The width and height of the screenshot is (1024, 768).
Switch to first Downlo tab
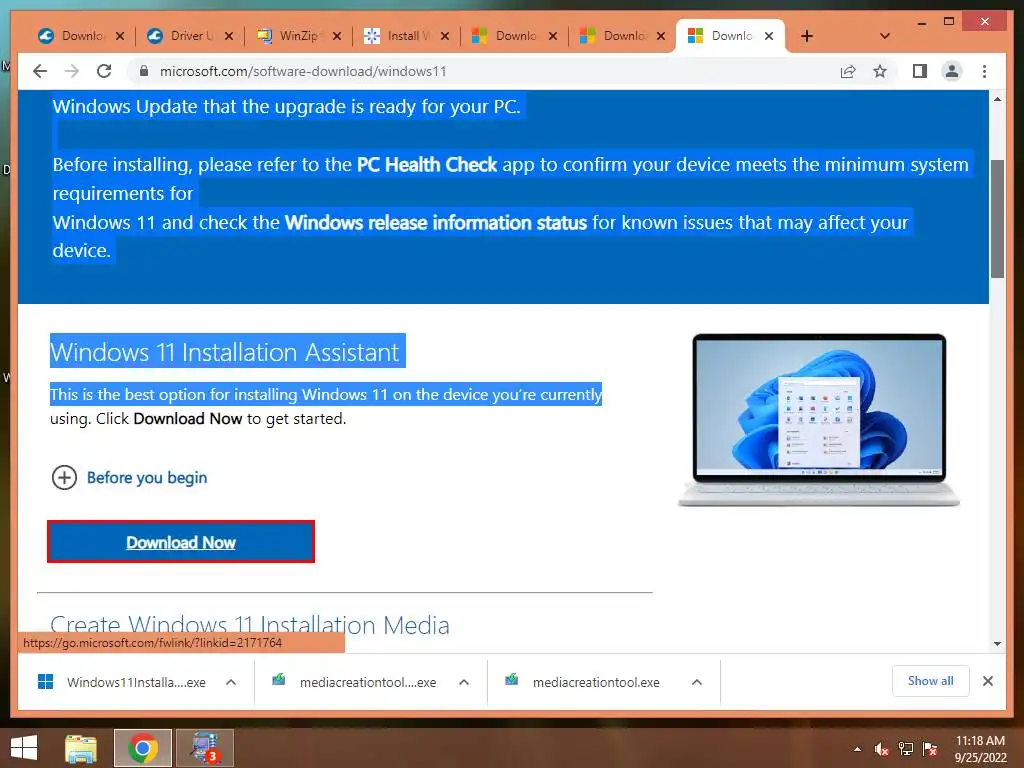71,36
